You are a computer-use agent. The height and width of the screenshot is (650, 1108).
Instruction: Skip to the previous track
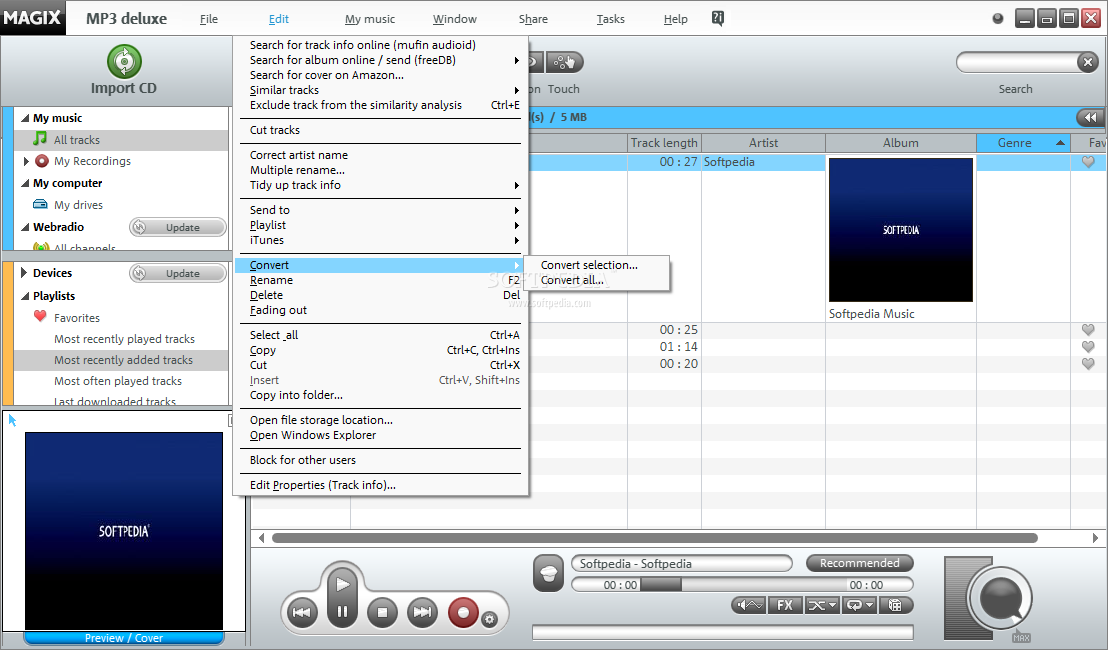point(302,612)
